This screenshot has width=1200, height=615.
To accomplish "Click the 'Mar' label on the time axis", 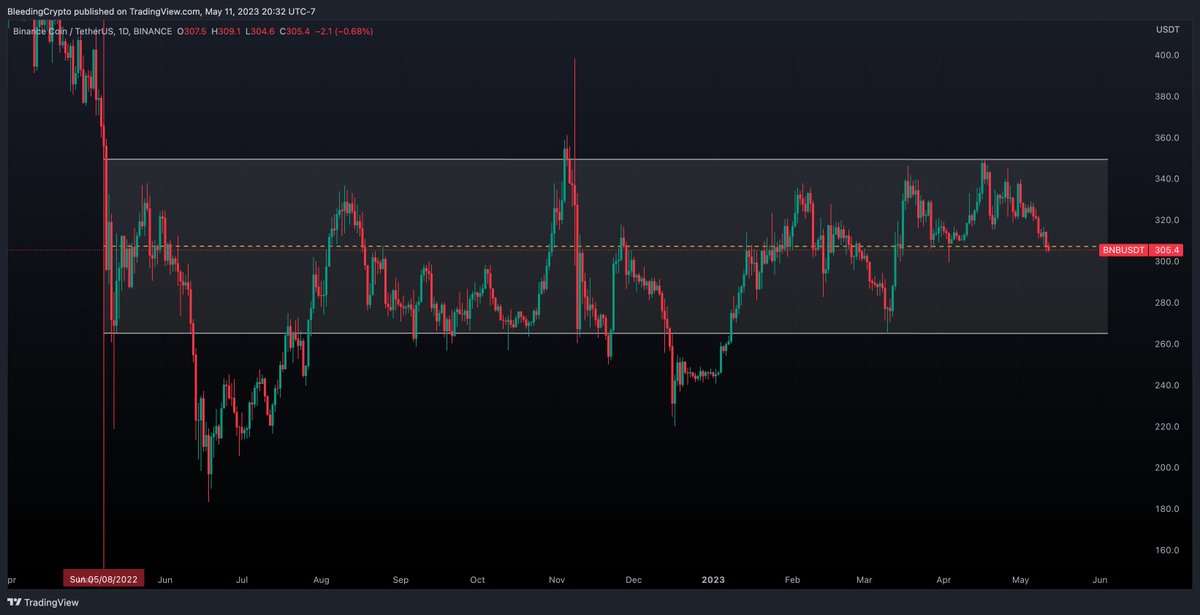I will (864, 579).
